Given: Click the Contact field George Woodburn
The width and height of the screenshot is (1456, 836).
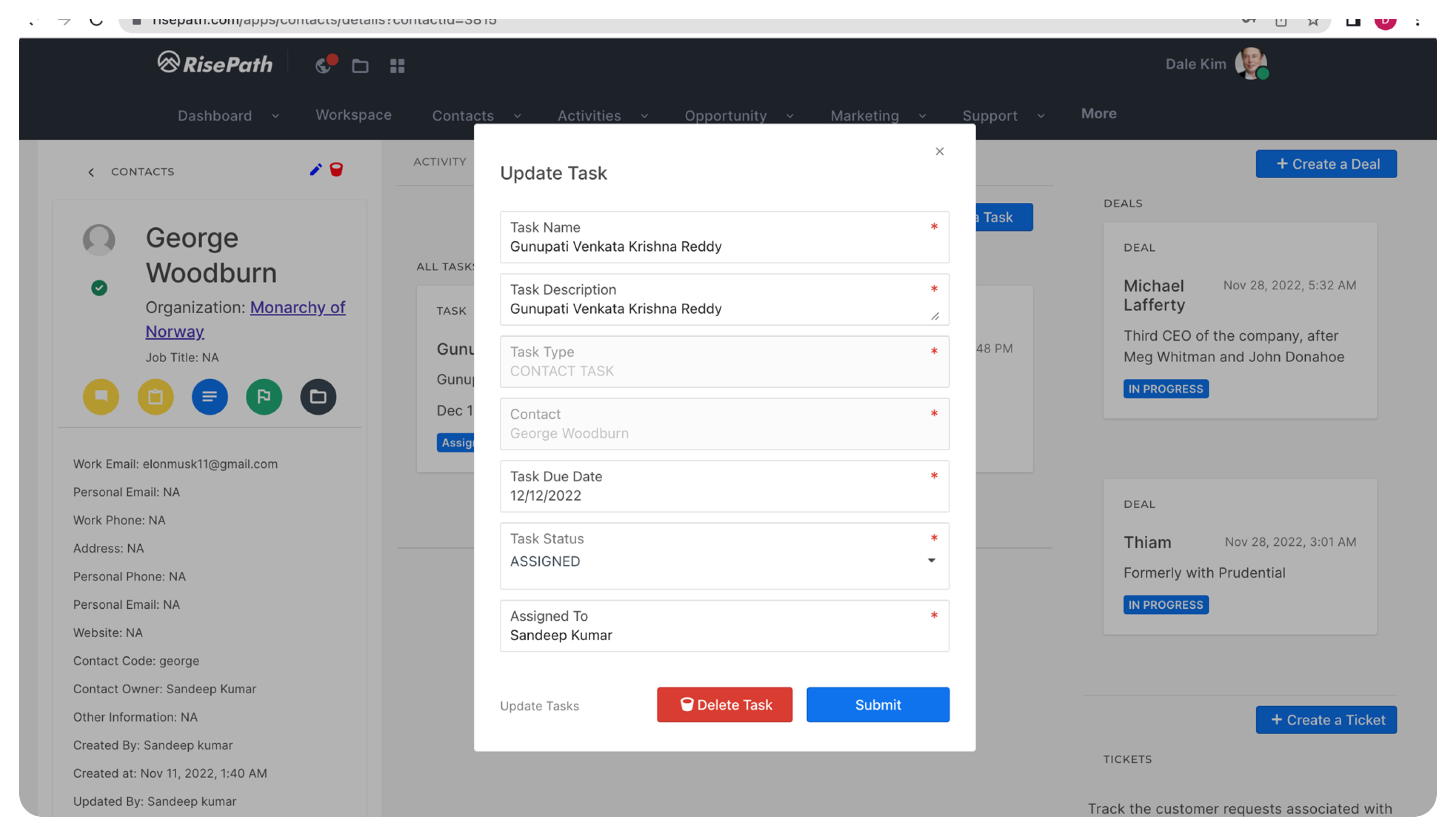Looking at the screenshot, I should coord(725,424).
